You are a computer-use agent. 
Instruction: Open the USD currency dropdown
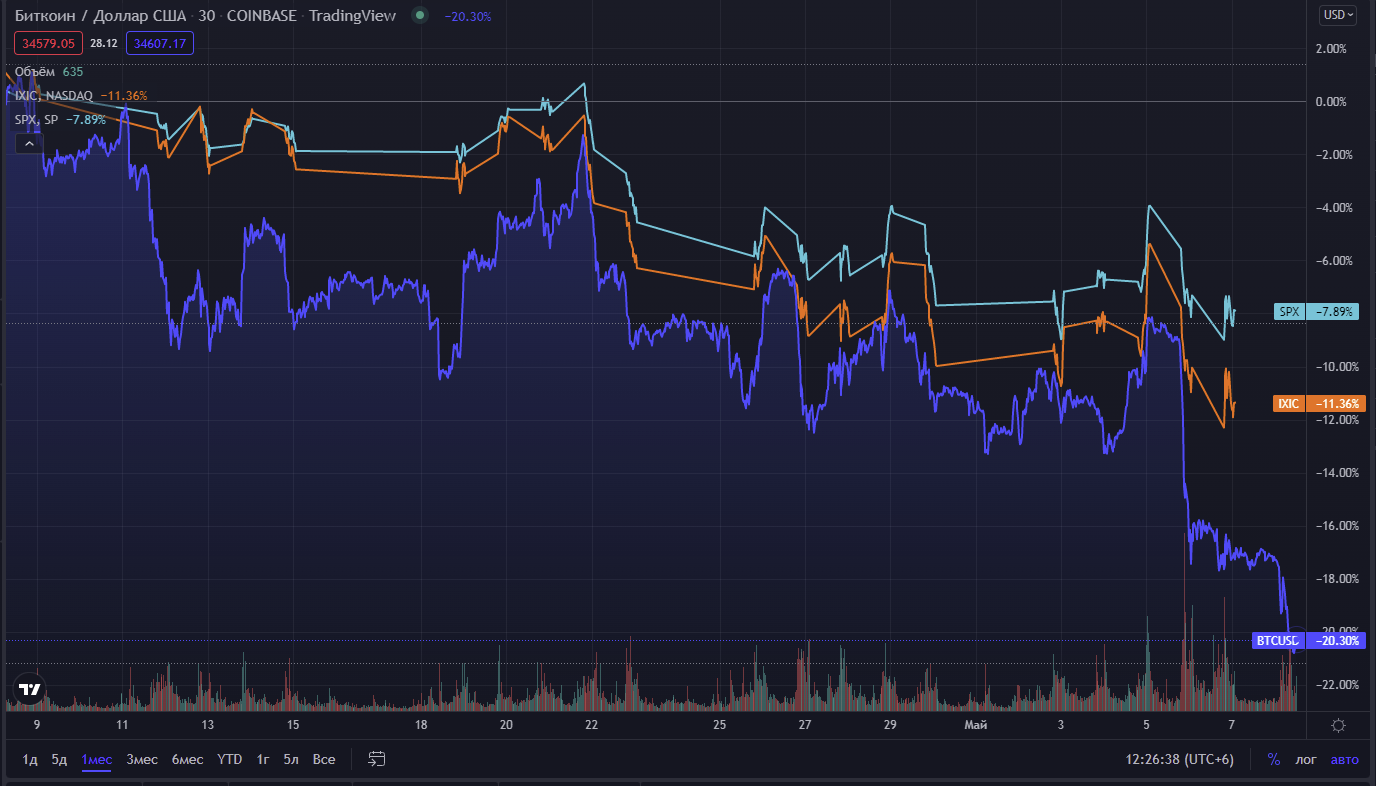point(1338,15)
